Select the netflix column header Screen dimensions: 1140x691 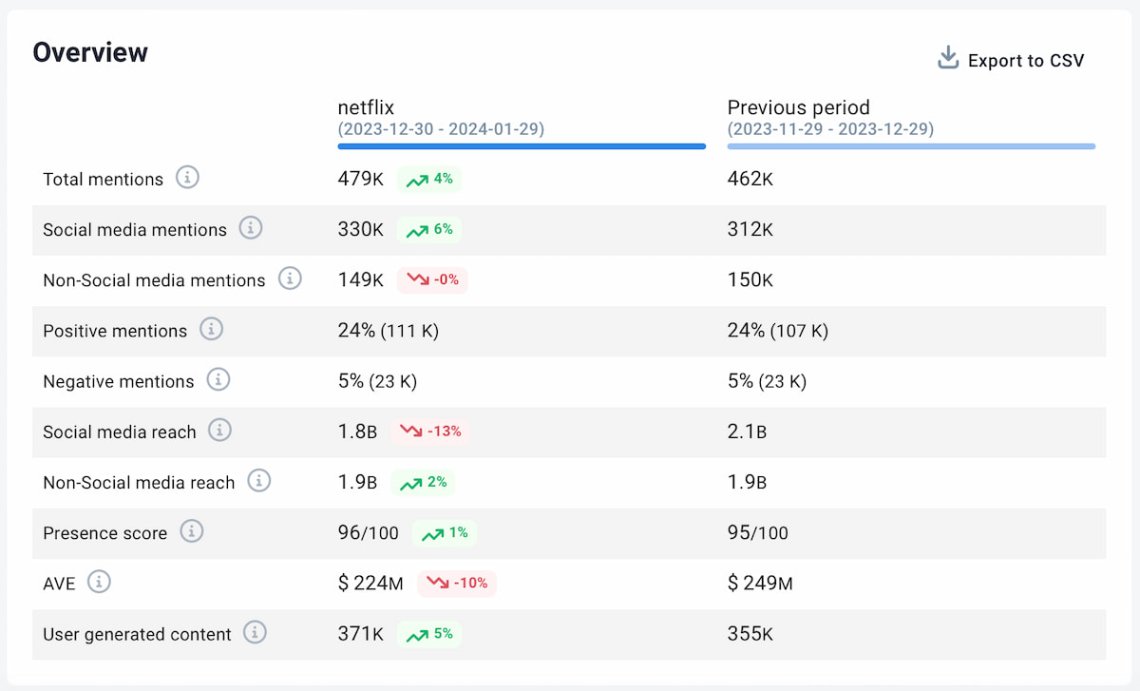[366, 108]
